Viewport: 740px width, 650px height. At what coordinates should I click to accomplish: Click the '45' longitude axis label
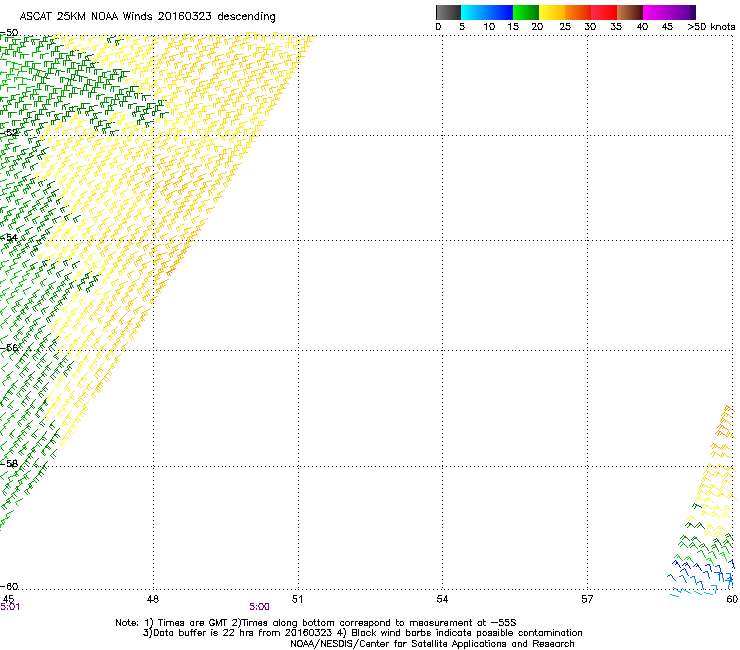pos(8,599)
